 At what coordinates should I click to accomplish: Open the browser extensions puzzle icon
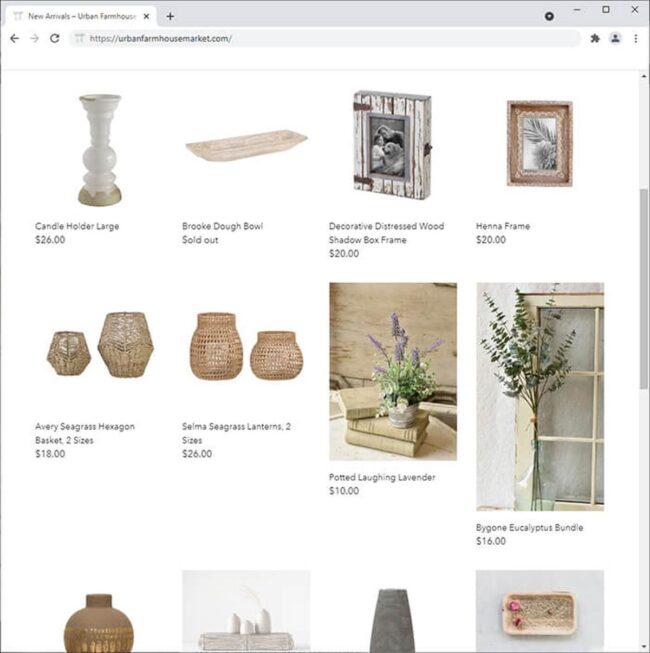coord(595,38)
